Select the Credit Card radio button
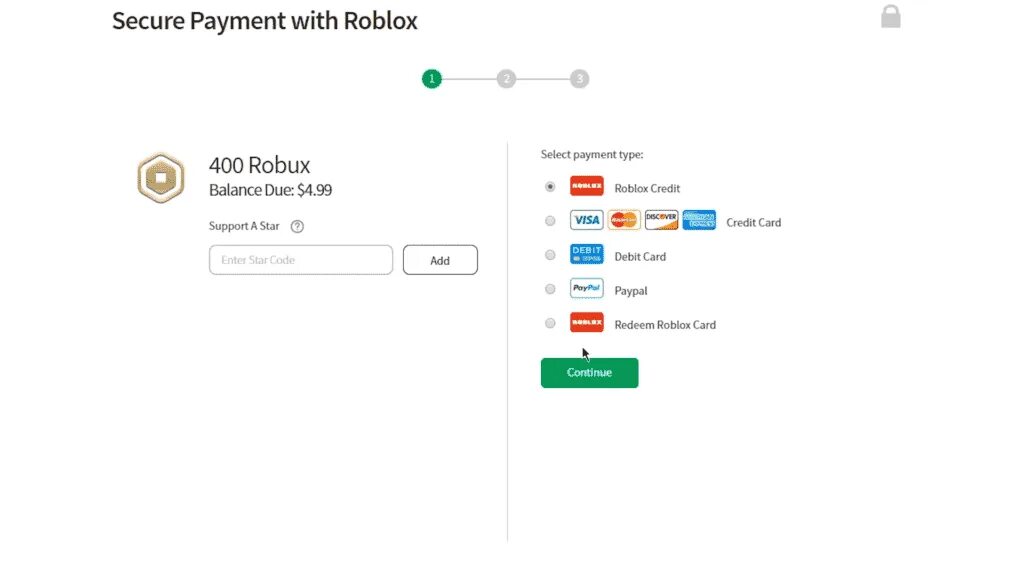This screenshot has height=576, width=1024. coord(550,221)
